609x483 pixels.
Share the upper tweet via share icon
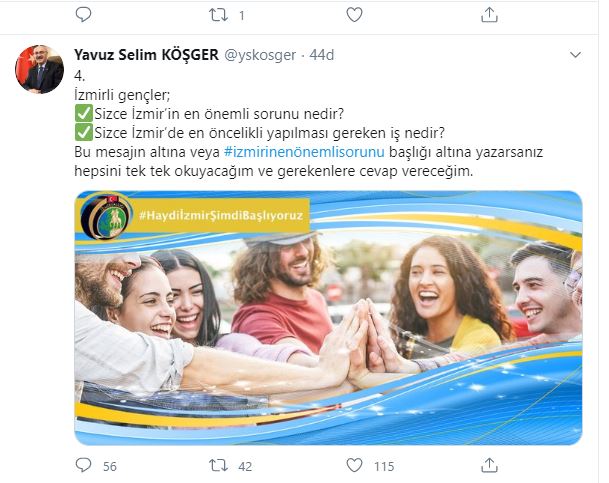click(x=489, y=15)
